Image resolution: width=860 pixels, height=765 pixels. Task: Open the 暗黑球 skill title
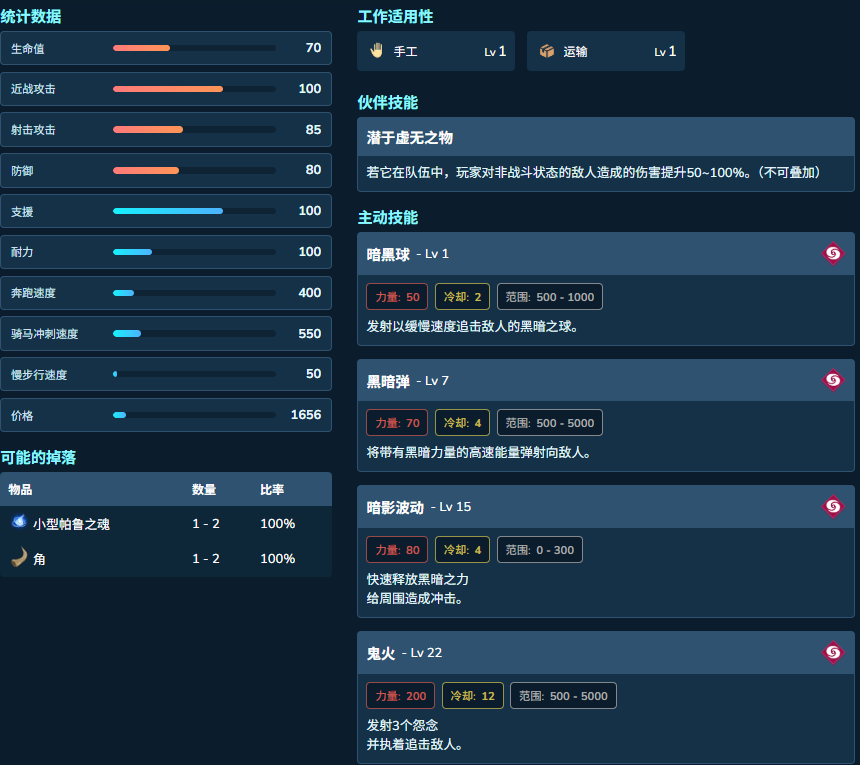coord(388,254)
